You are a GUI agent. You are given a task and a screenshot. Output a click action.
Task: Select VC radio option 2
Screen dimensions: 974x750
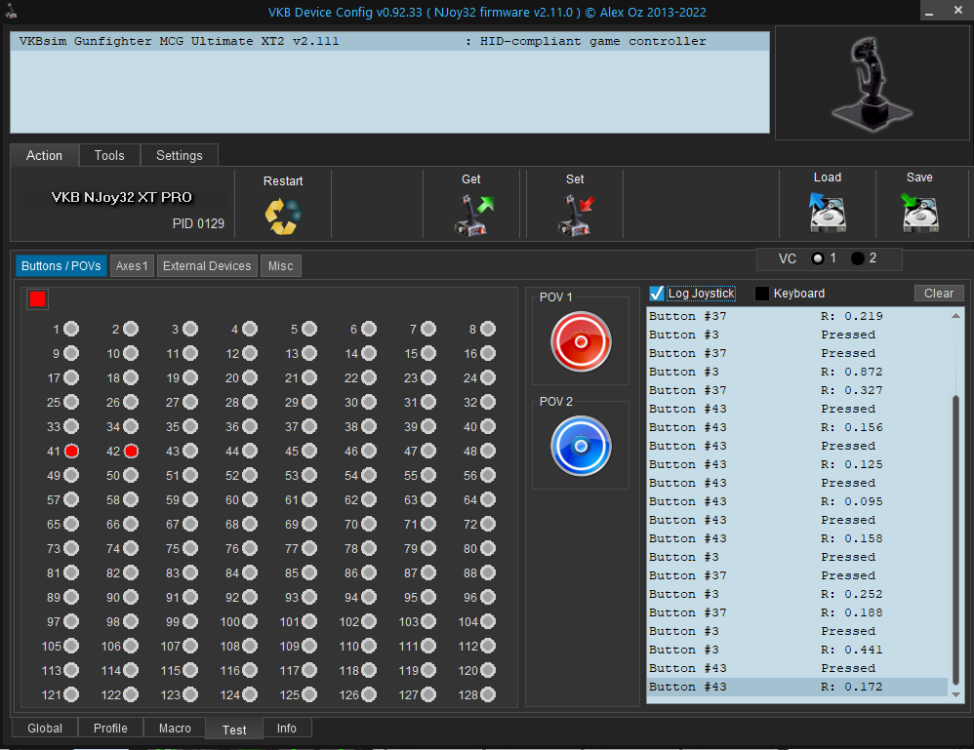858,259
